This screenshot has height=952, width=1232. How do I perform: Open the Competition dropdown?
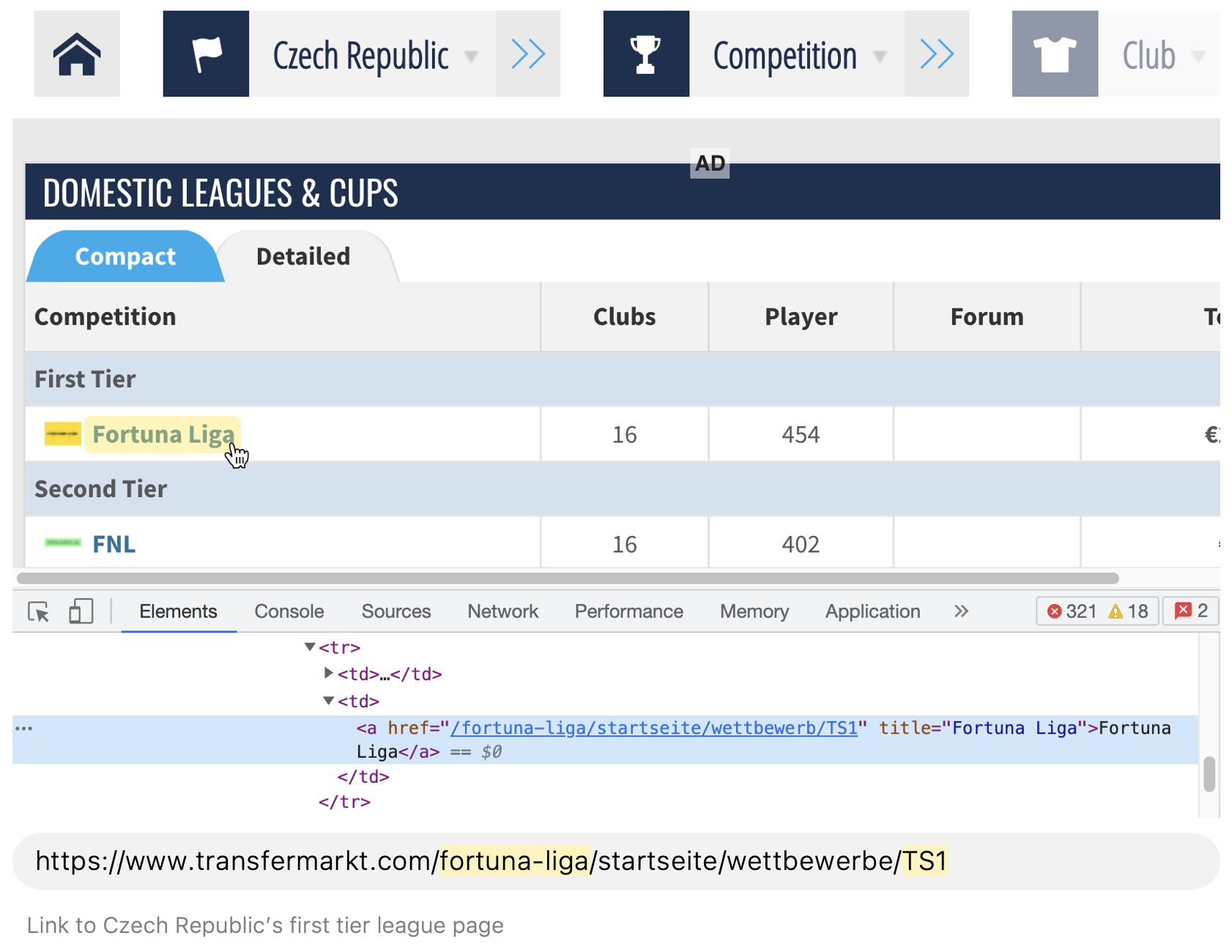(x=797, y=53)
